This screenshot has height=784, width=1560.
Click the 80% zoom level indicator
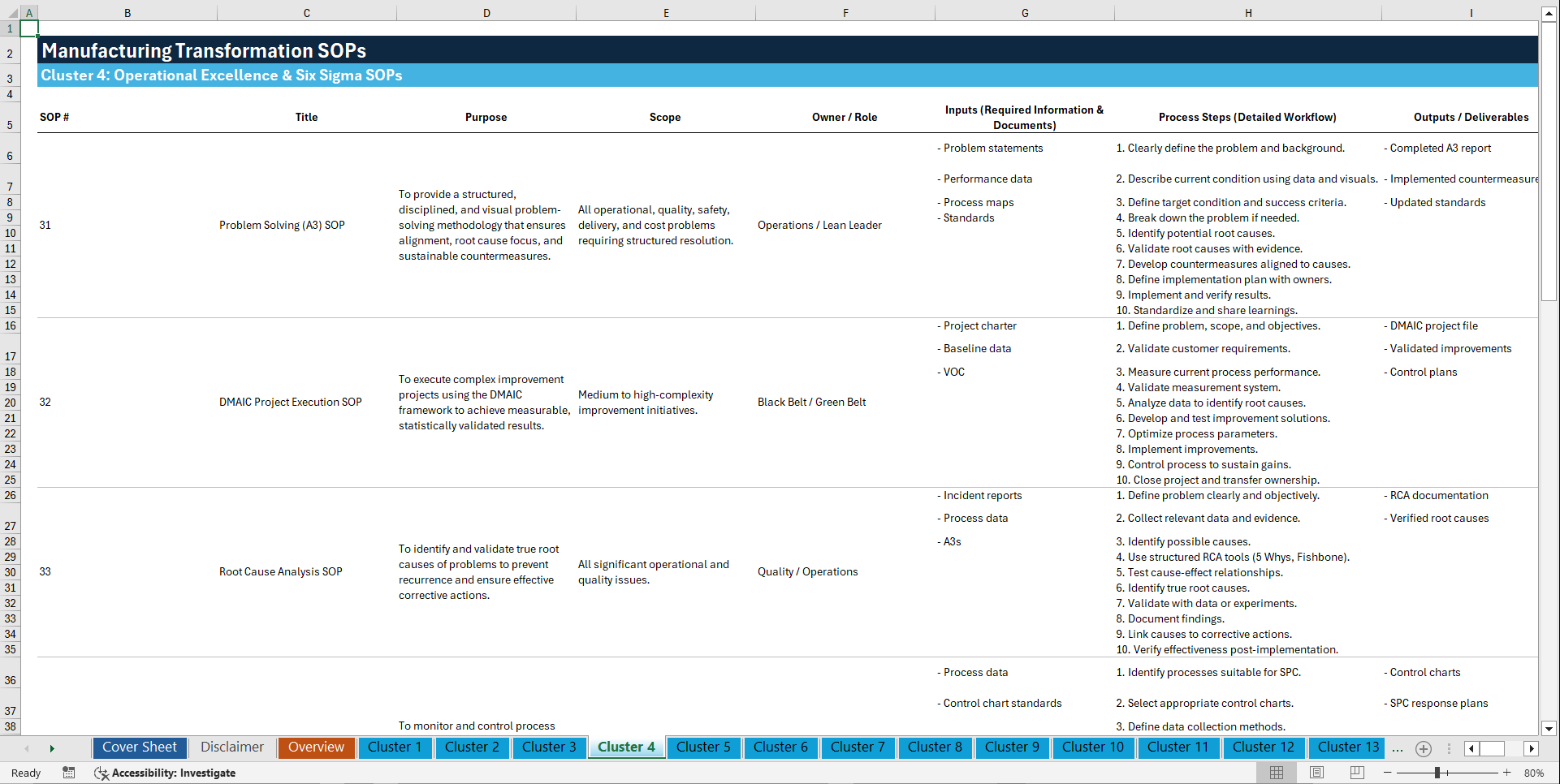pos(1534,773)
